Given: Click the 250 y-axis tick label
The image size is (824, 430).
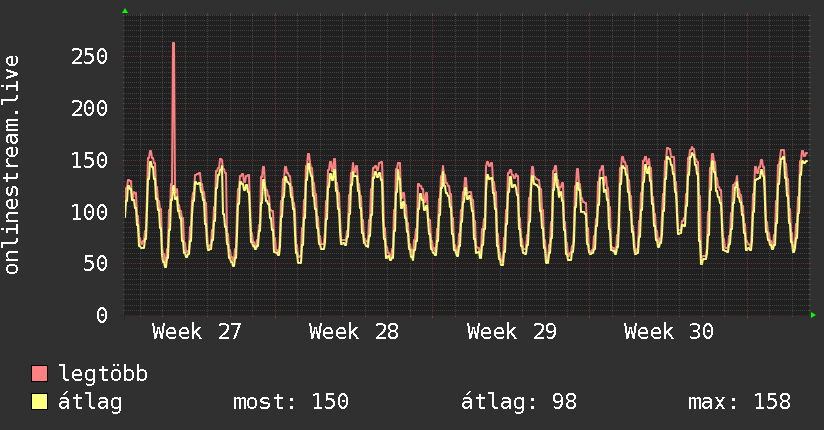Looking at the screenshot, I should click(x=89, y=56).
